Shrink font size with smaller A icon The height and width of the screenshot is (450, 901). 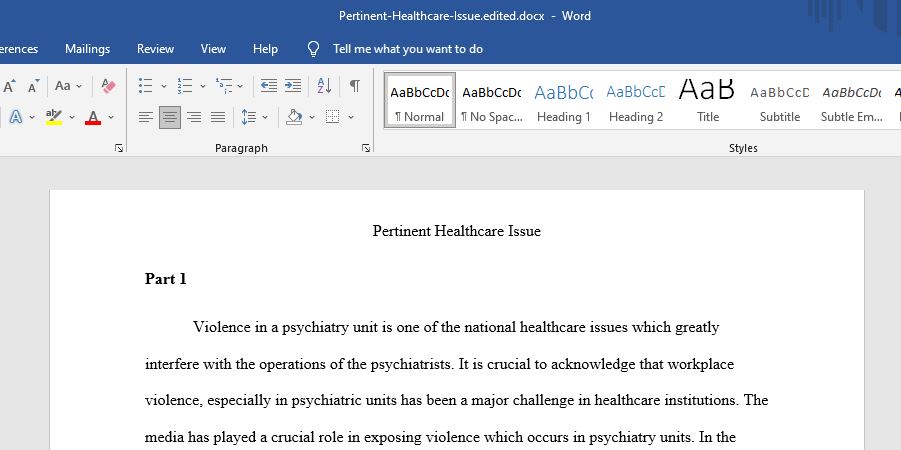(x=34, y=86)
